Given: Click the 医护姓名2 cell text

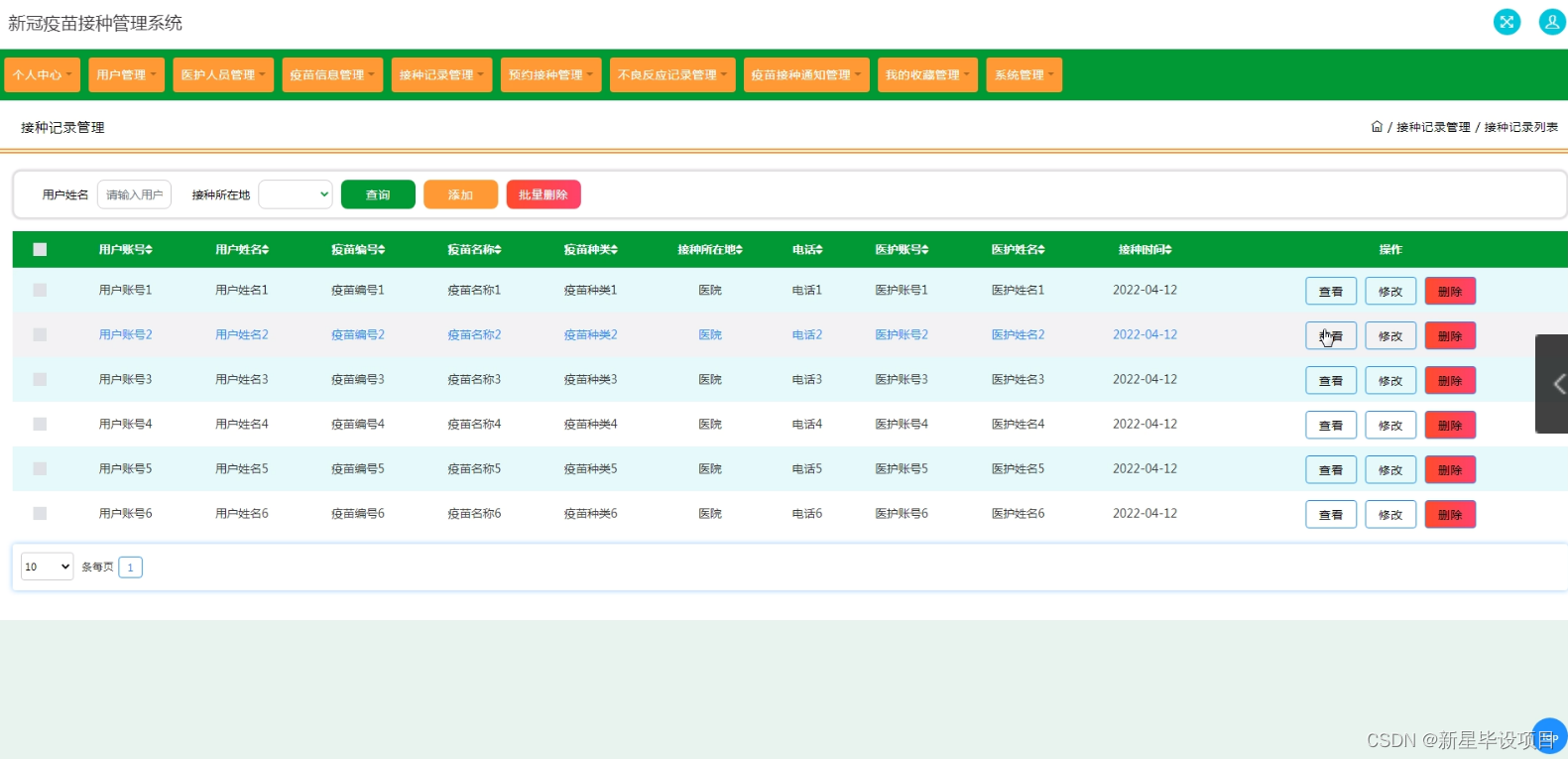Looking at the screenshot, I should click(1018, 334).
